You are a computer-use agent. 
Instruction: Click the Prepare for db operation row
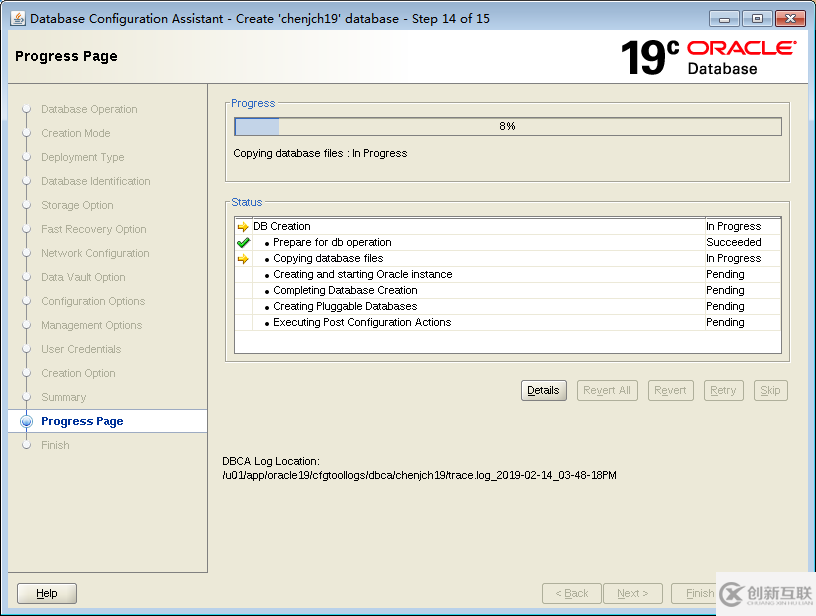pos(508,242)
